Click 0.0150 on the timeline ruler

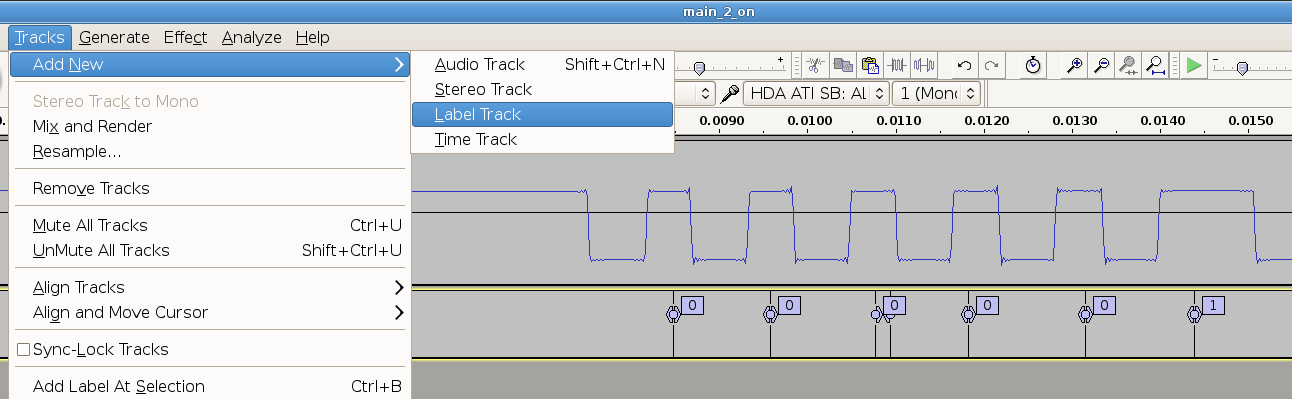(x=1252, y=120)
